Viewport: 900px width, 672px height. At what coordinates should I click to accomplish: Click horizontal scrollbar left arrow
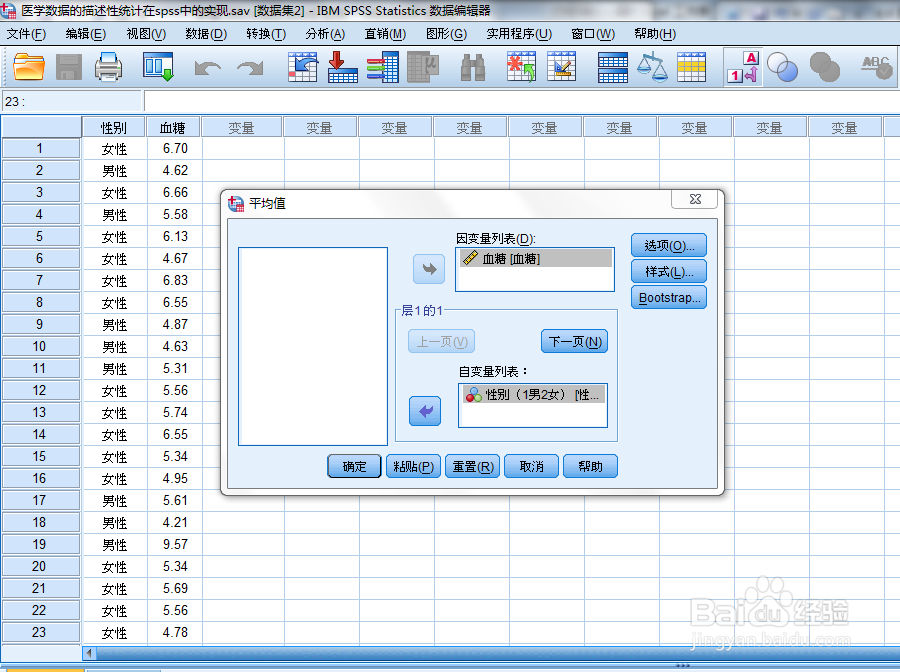coord(88,653)
